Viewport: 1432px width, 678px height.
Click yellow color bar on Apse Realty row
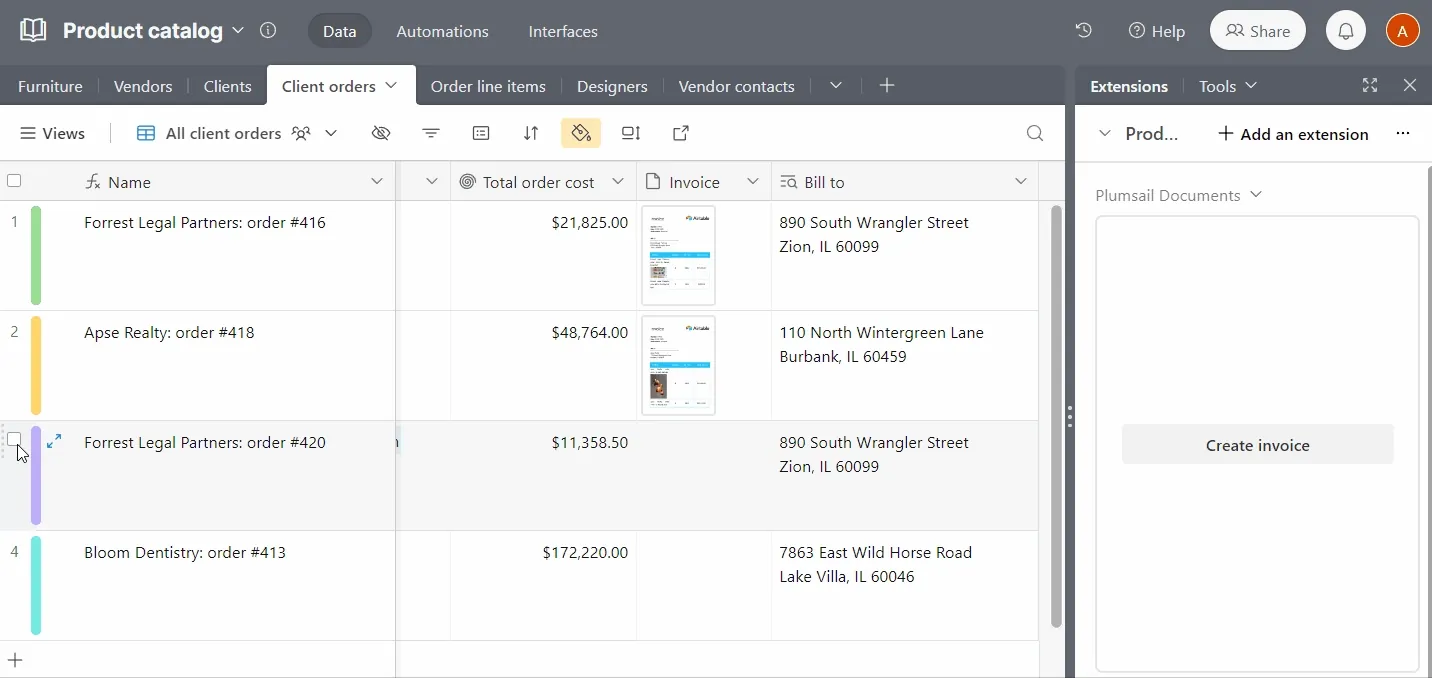pos(36,365)
